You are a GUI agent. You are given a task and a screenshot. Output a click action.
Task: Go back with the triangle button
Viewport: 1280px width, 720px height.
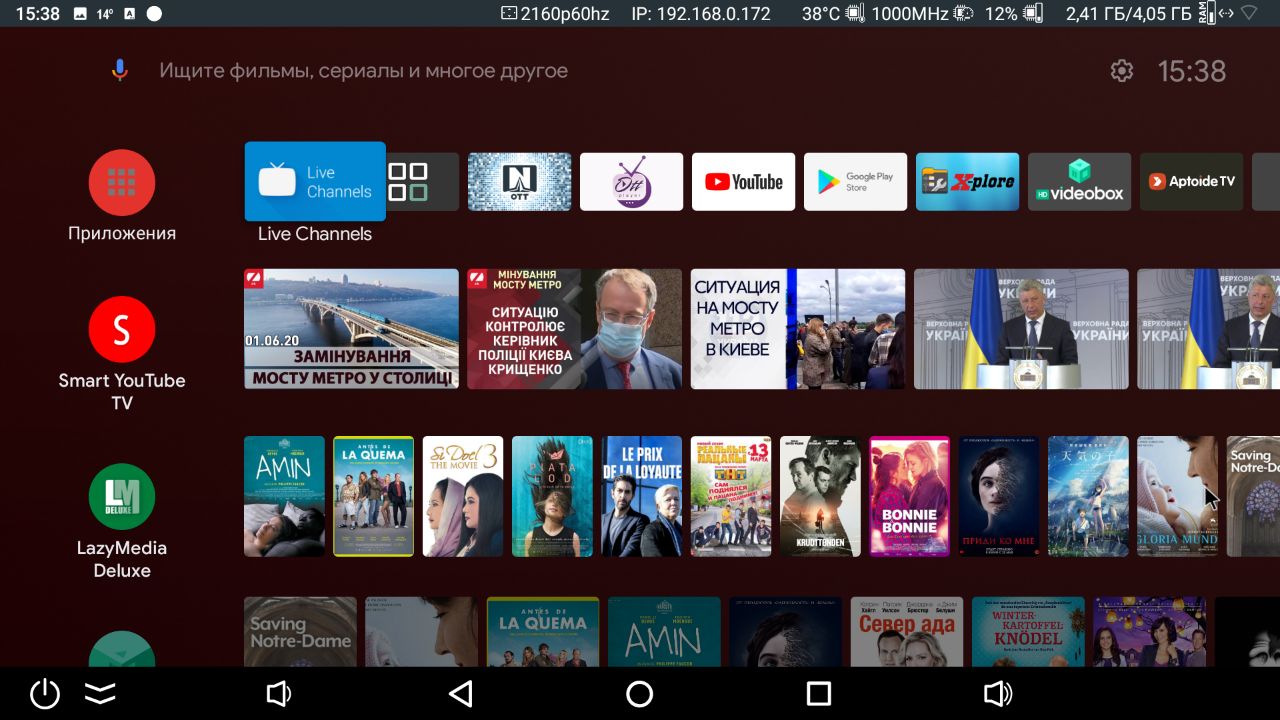coord(460,694)
